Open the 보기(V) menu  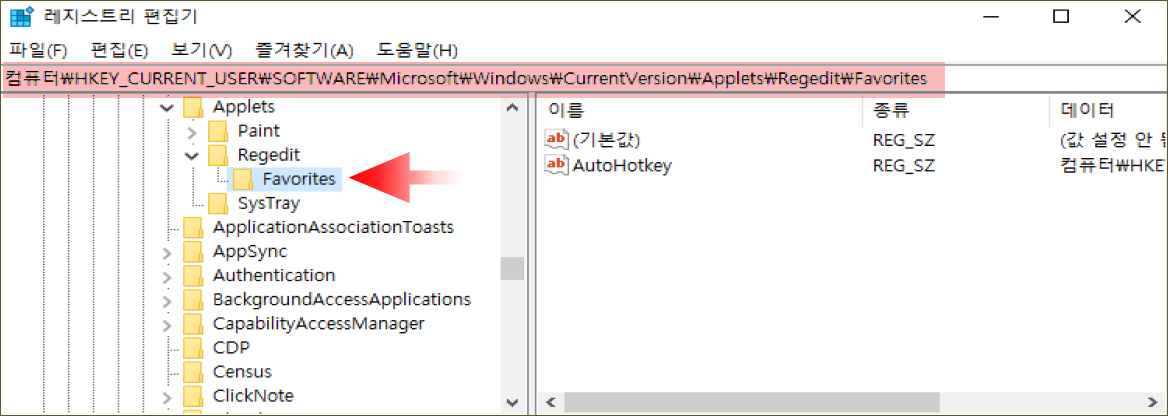(202, 51)
